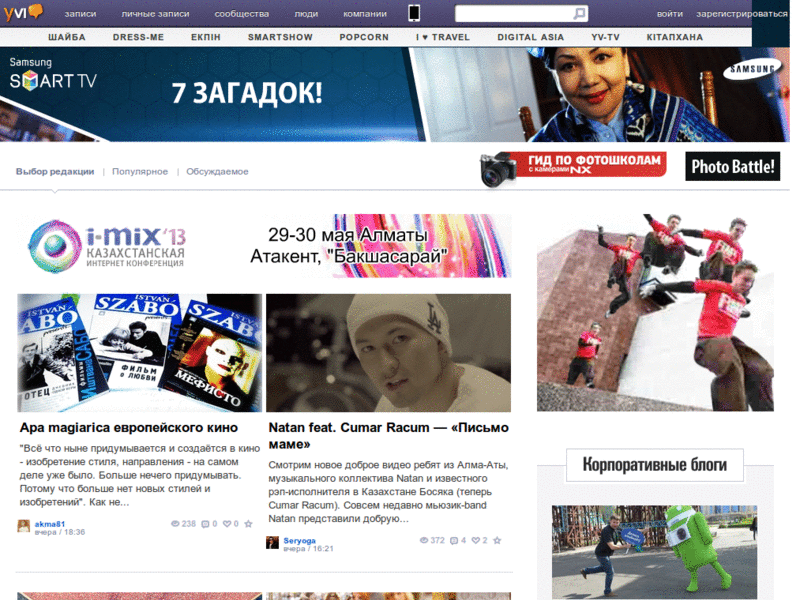Image resolution: width=800 pixels, height=600 pixels.
Task: Favorite Natan feat. article with star icon
Action: [x=497, y=540]
